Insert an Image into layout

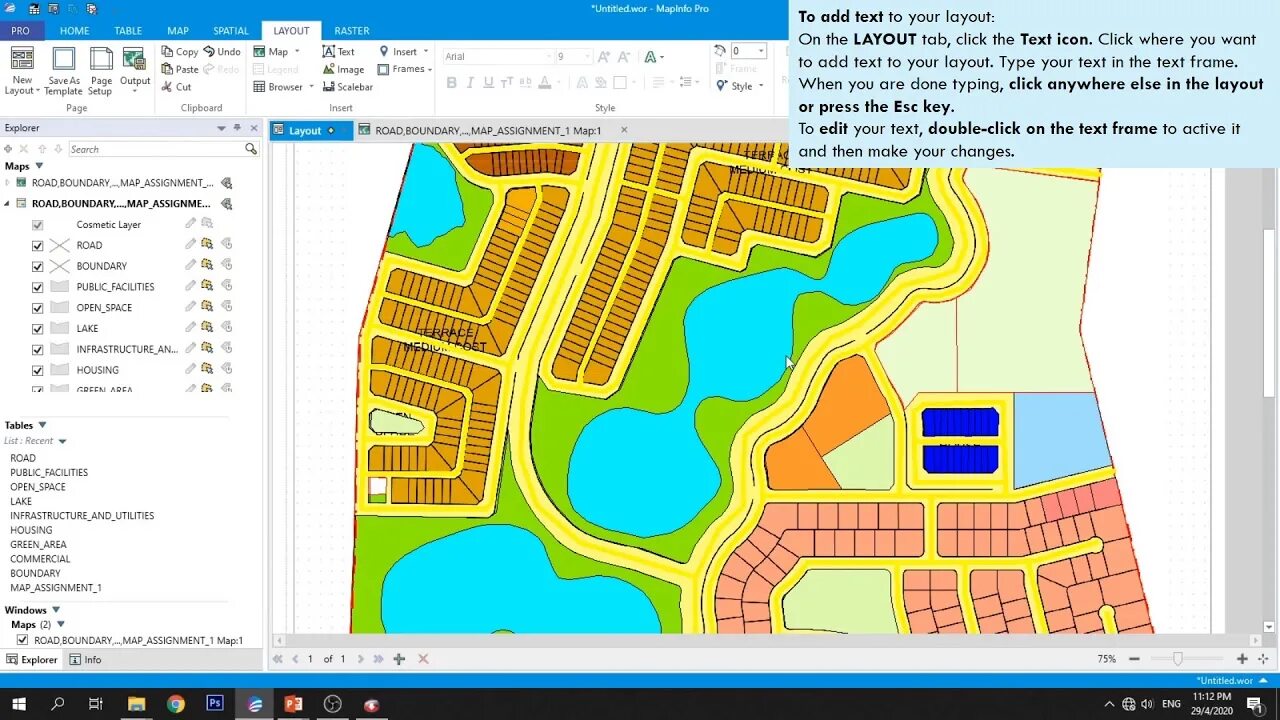click(x=343, y=69)
